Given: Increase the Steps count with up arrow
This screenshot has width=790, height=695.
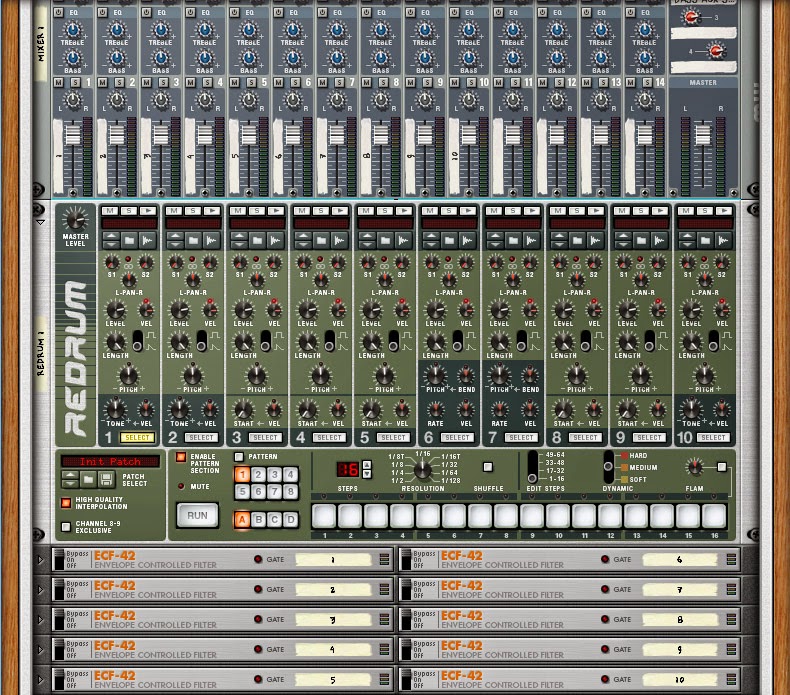Looking at the screenshot, I should tap(367, 465).
